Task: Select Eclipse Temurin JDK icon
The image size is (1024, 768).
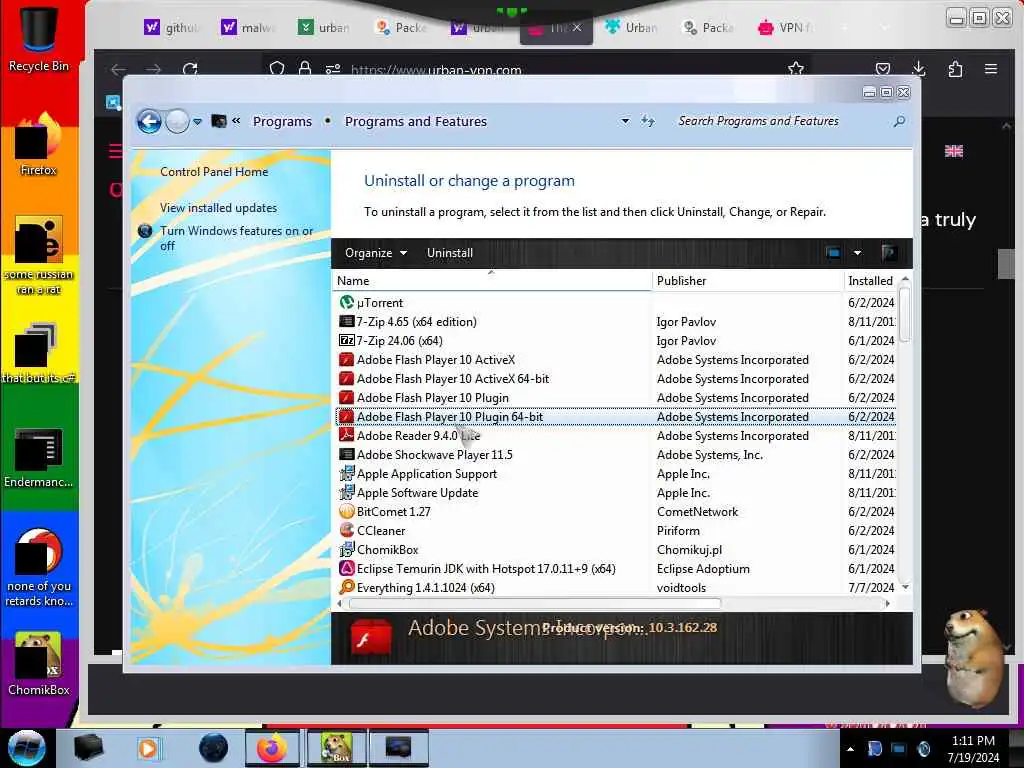Action: click(347, 568)
